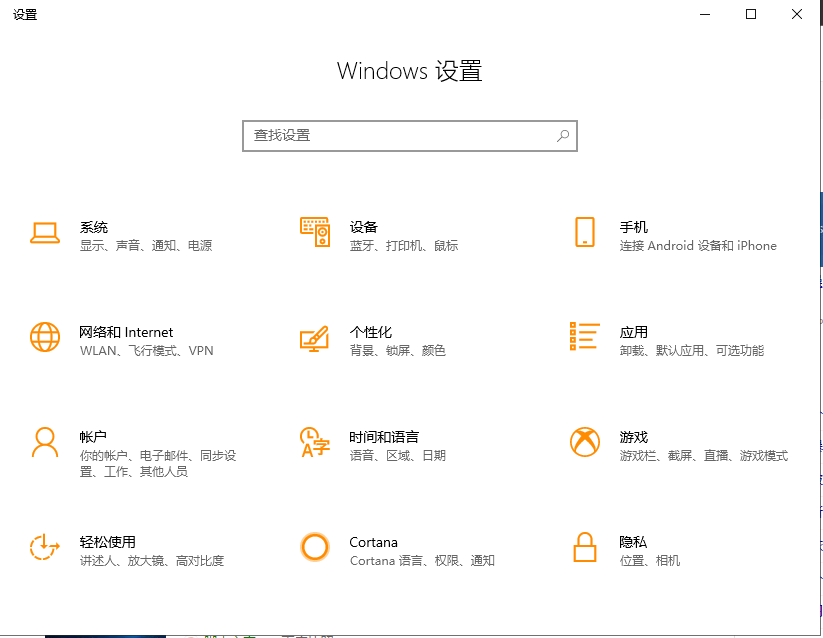Focus the 查找设置 search field
Screen dimensions: 823x638
410,136
